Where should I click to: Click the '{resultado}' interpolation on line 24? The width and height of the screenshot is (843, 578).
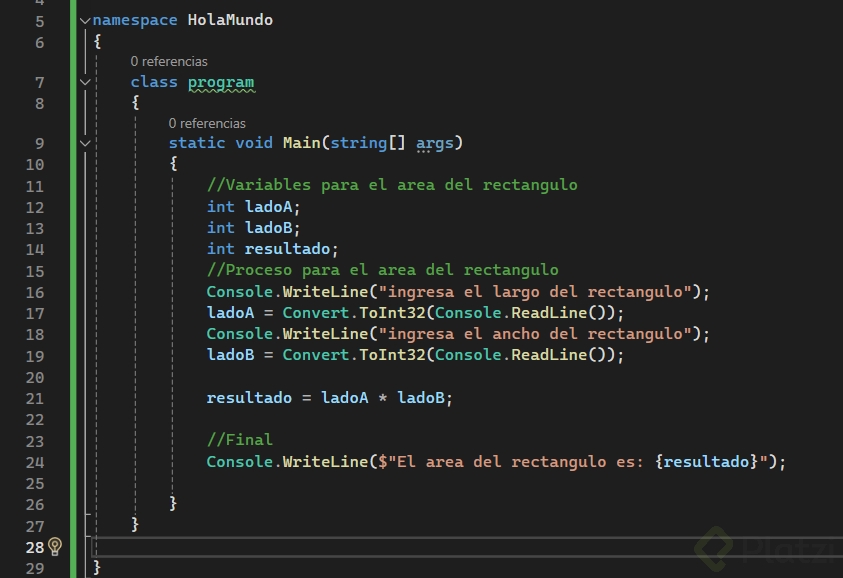[x=706, y=462]
